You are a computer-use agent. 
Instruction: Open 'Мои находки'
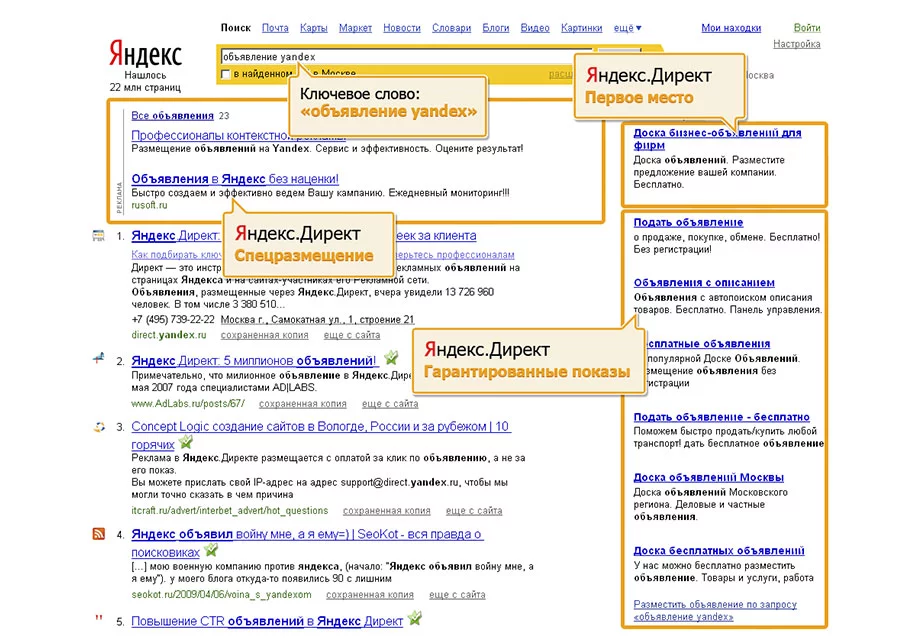pos(731,28)
